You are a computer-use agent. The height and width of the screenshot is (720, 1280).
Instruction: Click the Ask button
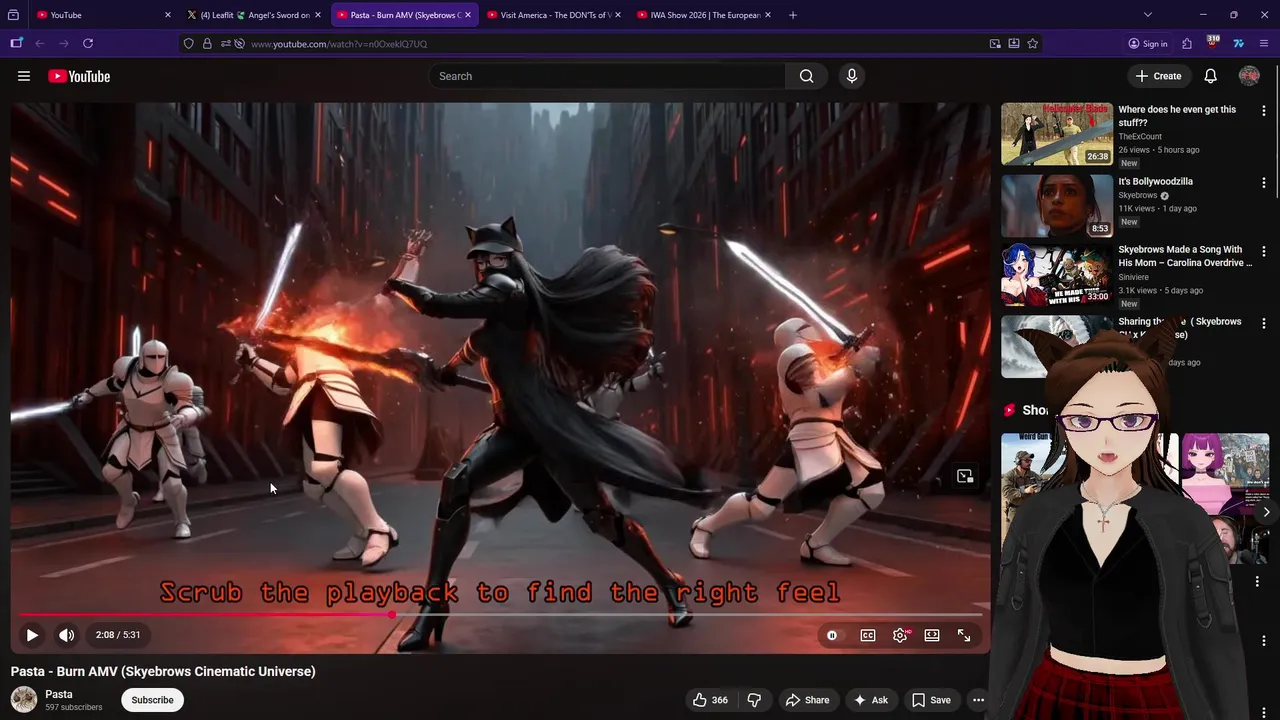click(x=870, y=700)
